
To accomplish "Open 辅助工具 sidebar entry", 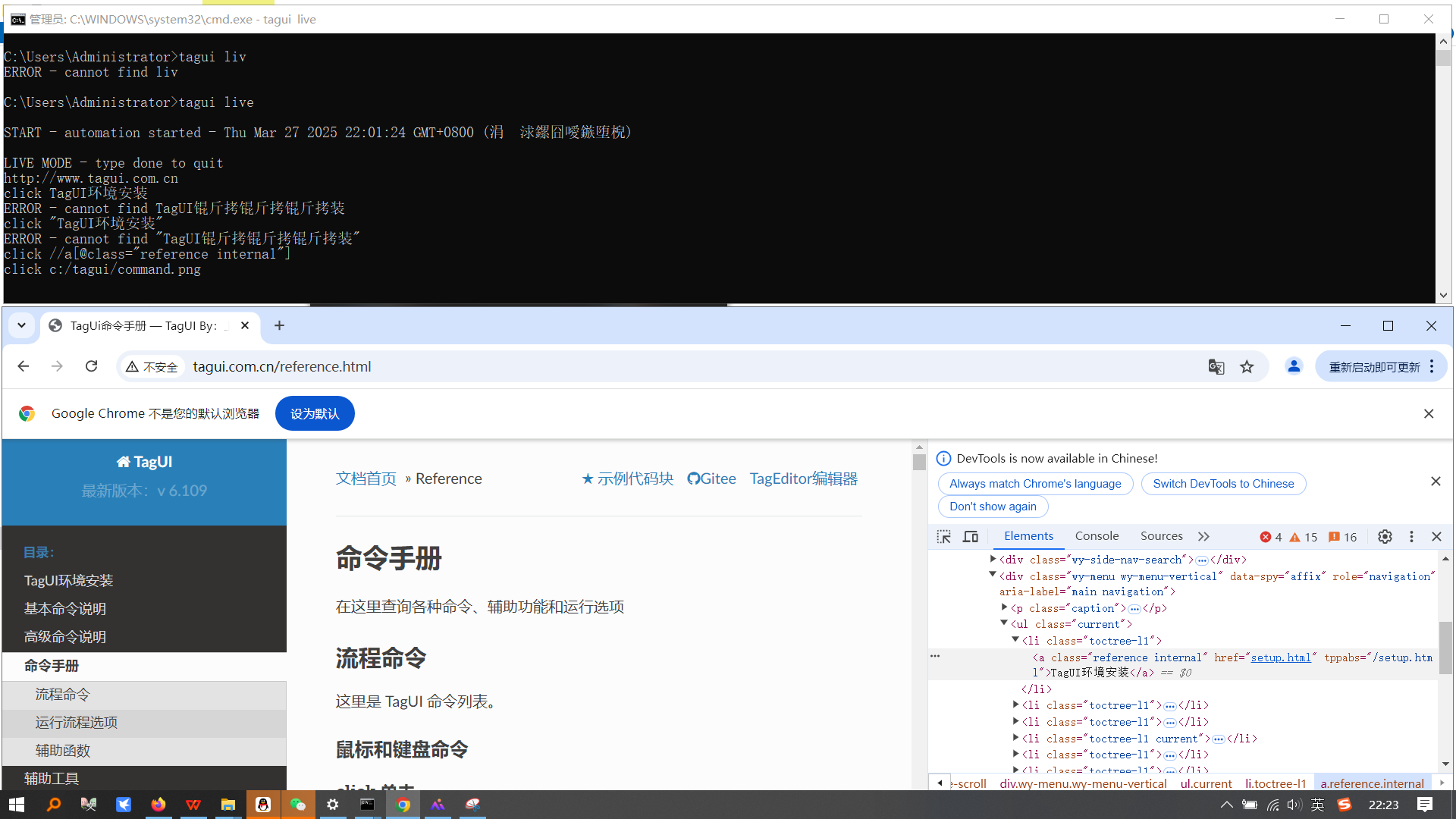I will (52, 778).
